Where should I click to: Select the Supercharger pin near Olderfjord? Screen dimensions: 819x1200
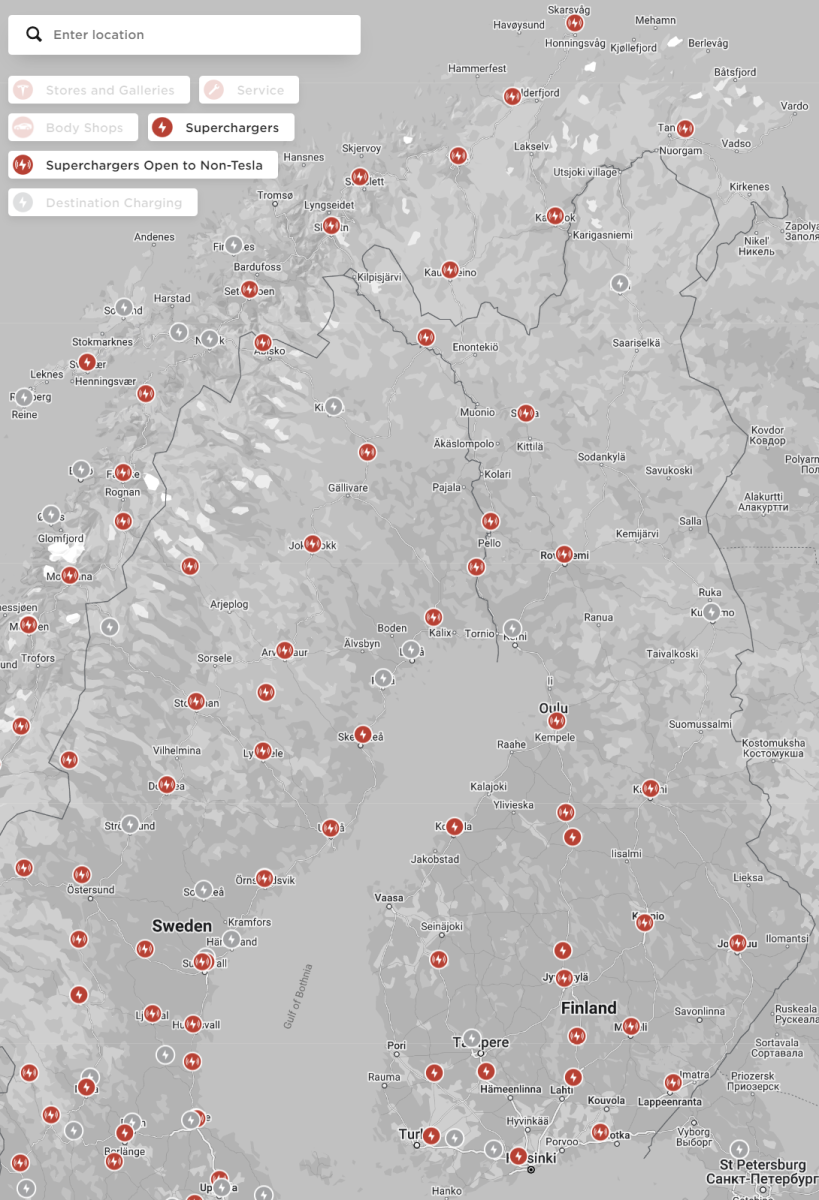pos(512,96)
